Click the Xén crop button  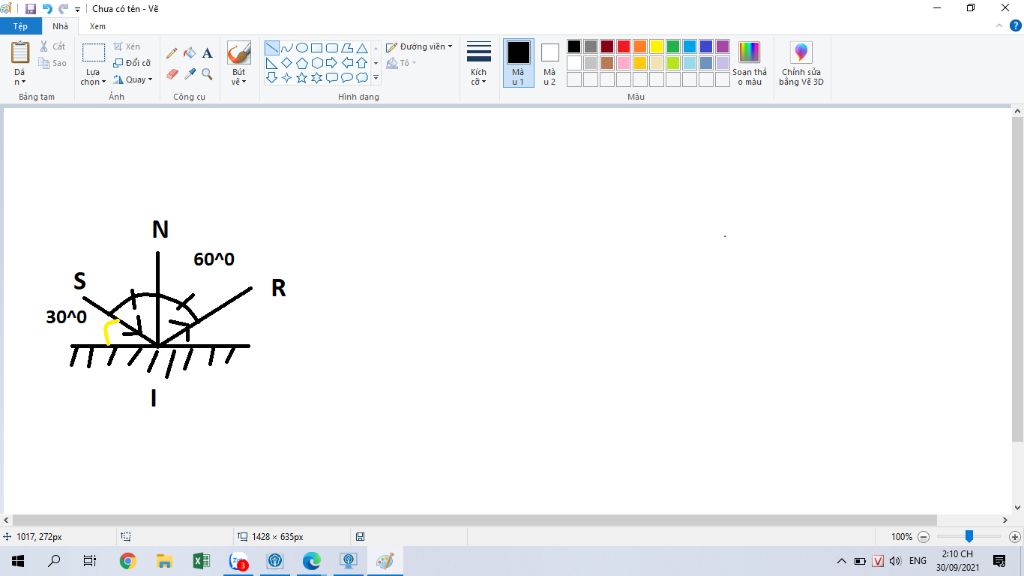(x=127, y=46)
